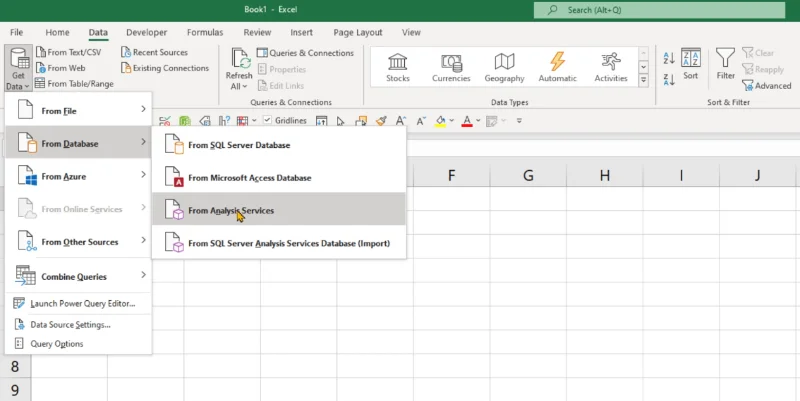Select the Stocks data type
The width and height of the screenshot is (800, 401).
pos(397,67)
